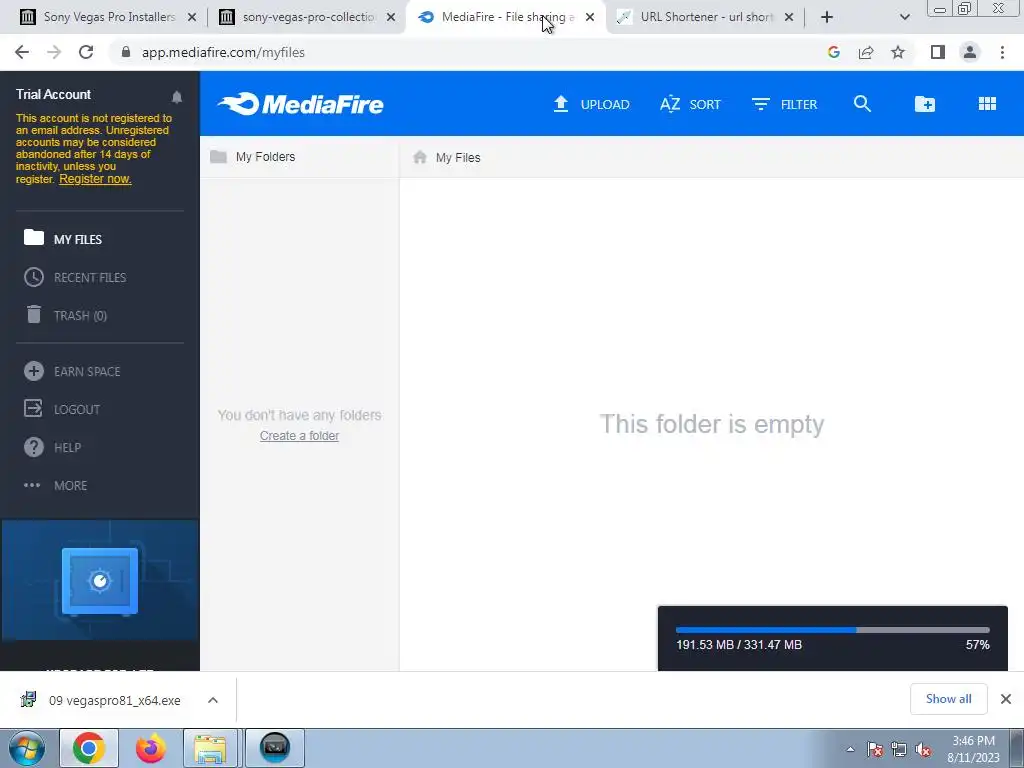Open Help in sidebar
Screen dimensions: 1024x768
pos(52,447)
